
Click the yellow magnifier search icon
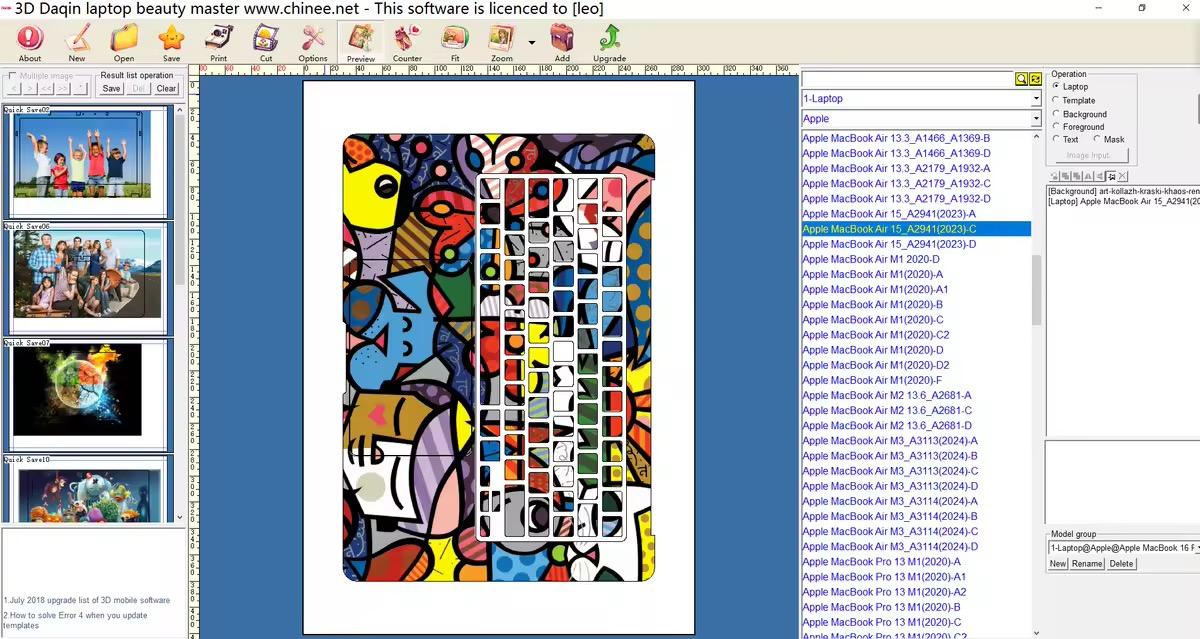tap(1023, 78)
